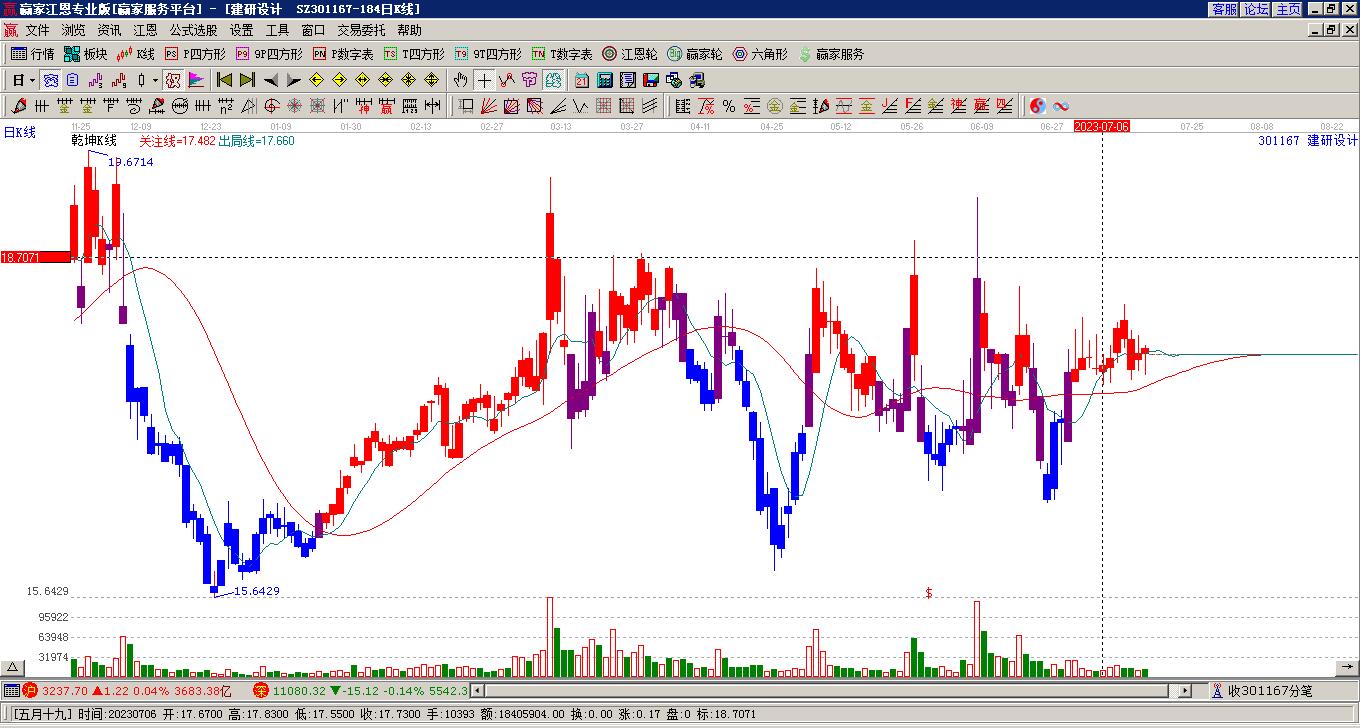The width and height of the screenshot is (1360, 728).
Task: Click the blue save disk icon
Action: (x=651, y=80)
